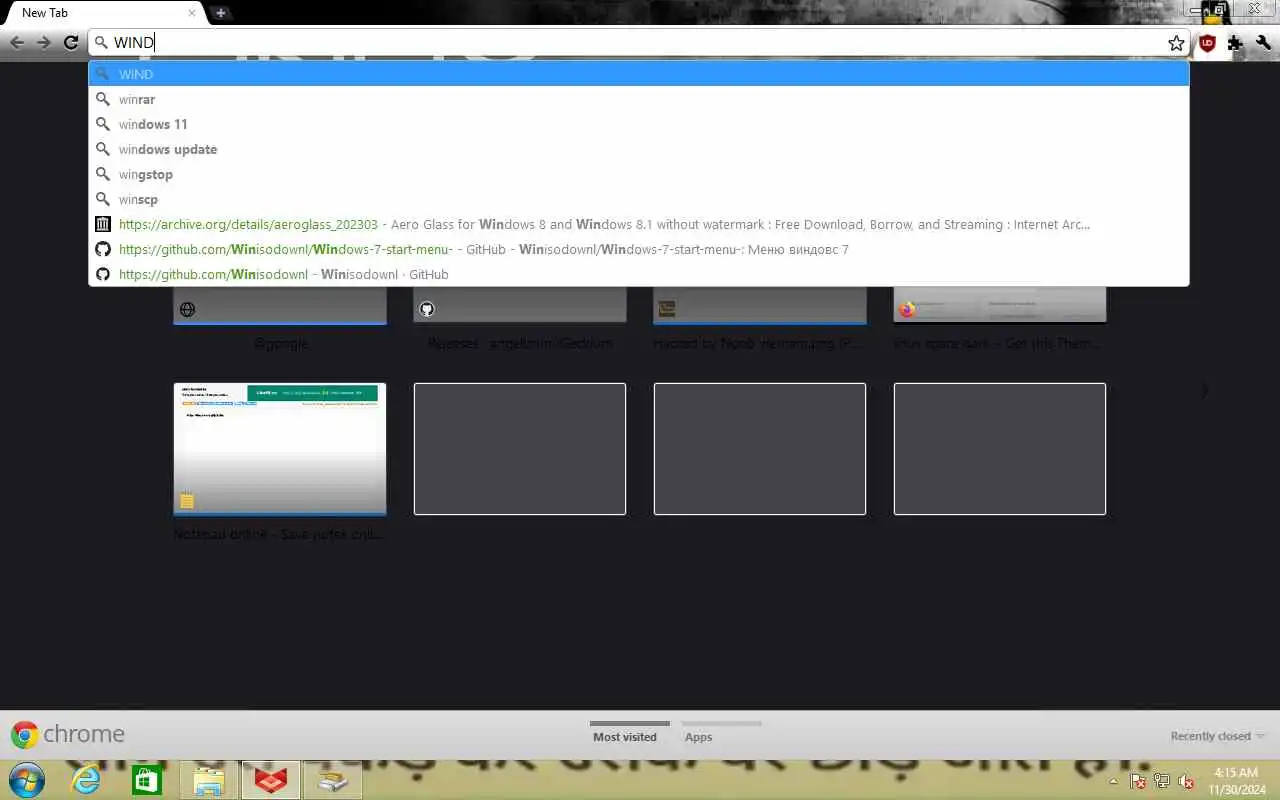The image size is (1280, 800).
Task: Open the Windows Store taskbar icon
Action: coord(147,780)
